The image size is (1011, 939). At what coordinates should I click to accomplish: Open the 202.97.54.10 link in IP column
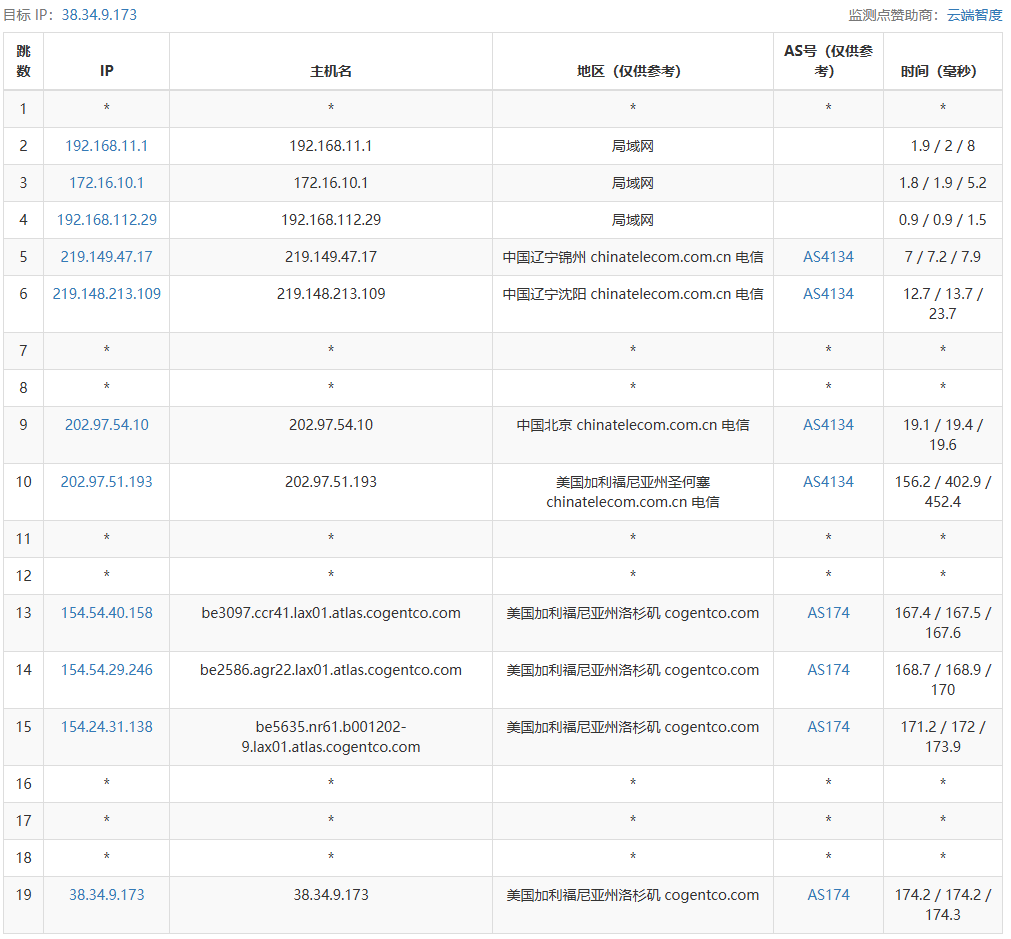[106, 425]
